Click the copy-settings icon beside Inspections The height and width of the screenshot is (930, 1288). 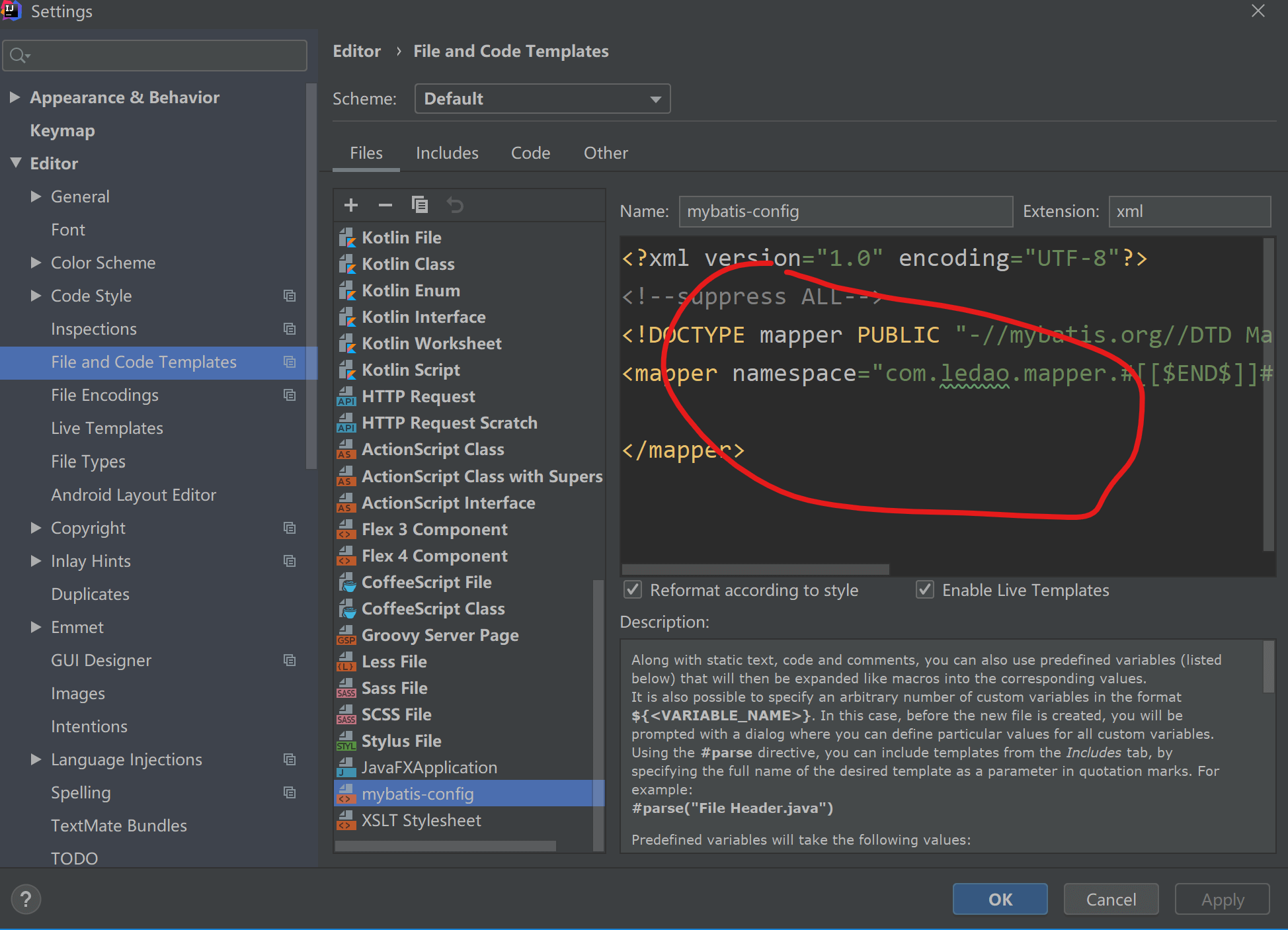pyautogui.click(x=290, y=328)
